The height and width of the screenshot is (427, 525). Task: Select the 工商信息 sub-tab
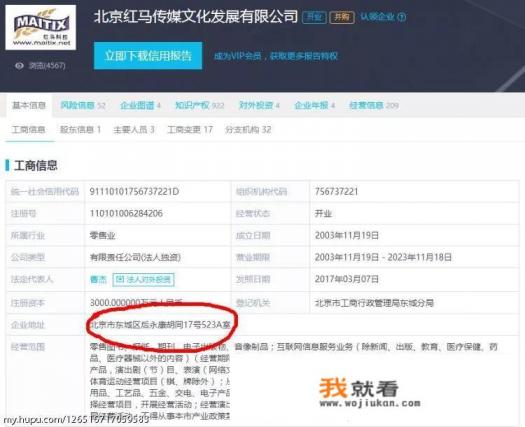click(28, 130)
